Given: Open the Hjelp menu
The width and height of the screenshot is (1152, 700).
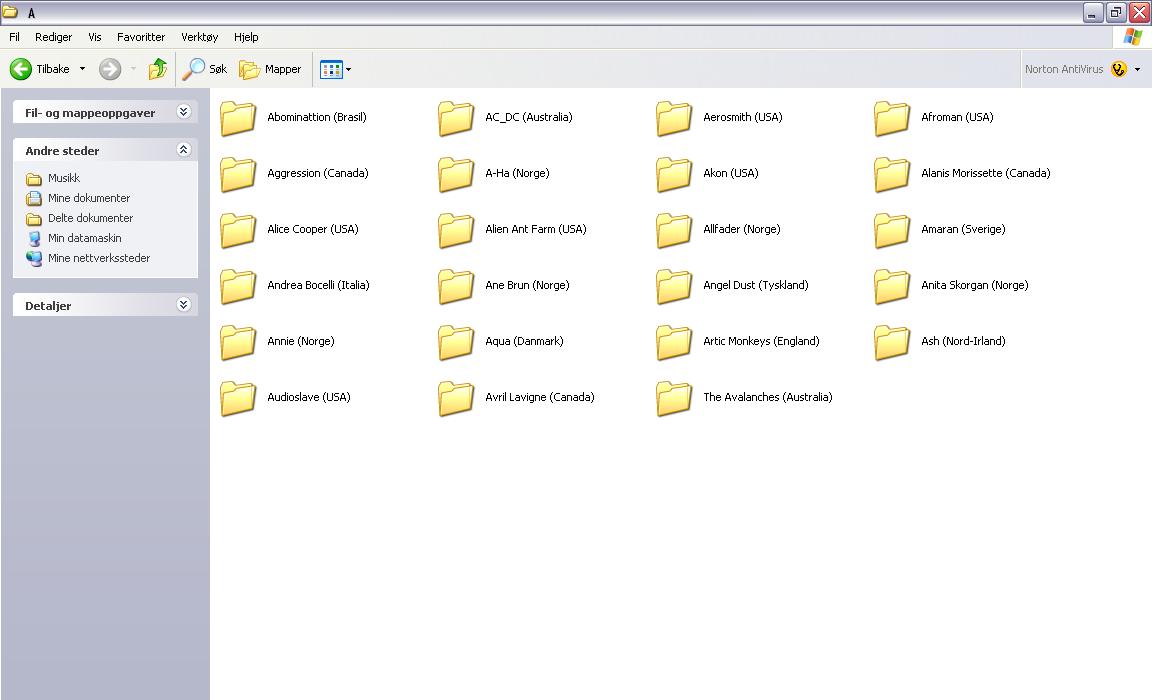Looking at the screenshot, I should [246, 37].
